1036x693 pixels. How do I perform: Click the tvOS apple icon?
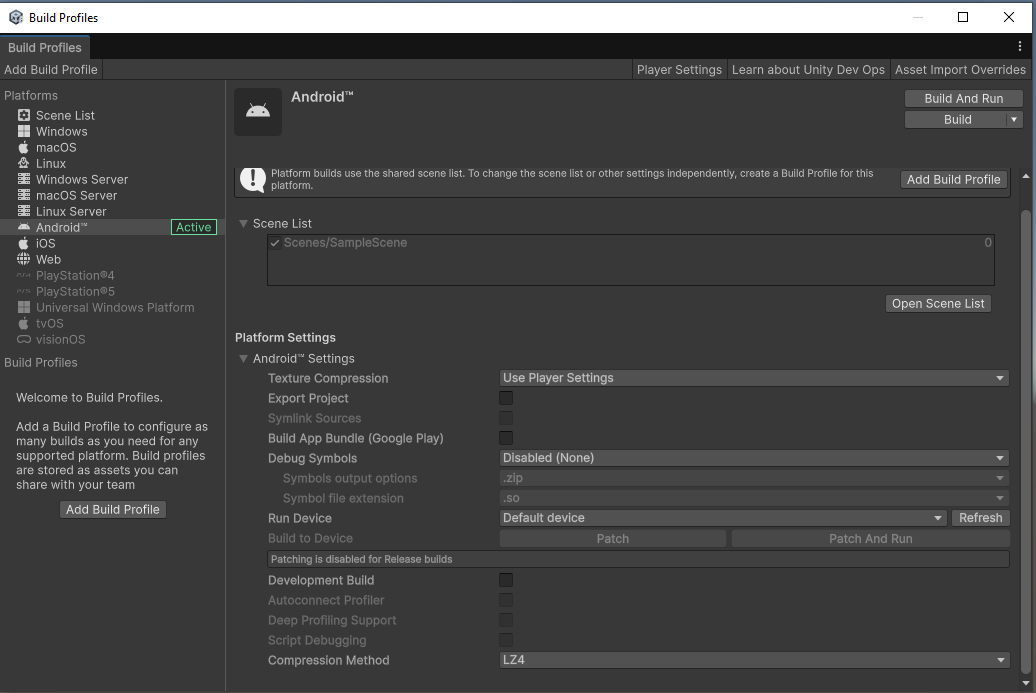[x=24, y=323]
